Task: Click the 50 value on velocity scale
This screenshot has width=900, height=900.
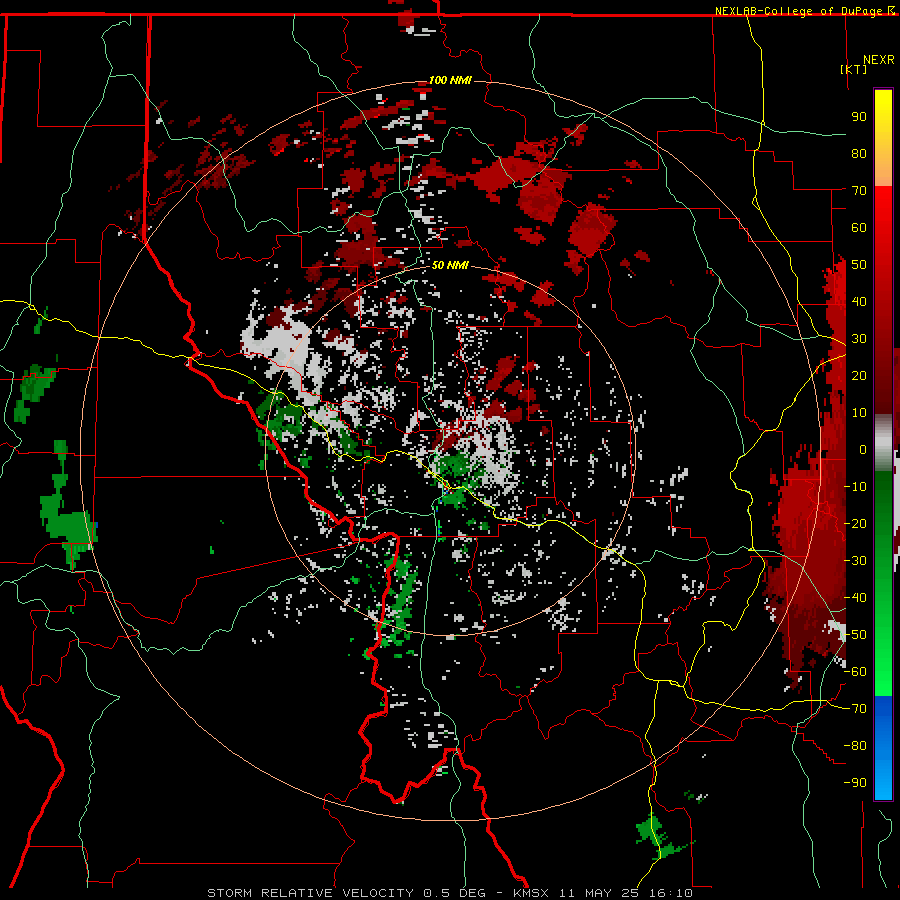Action: coord(859,265)
